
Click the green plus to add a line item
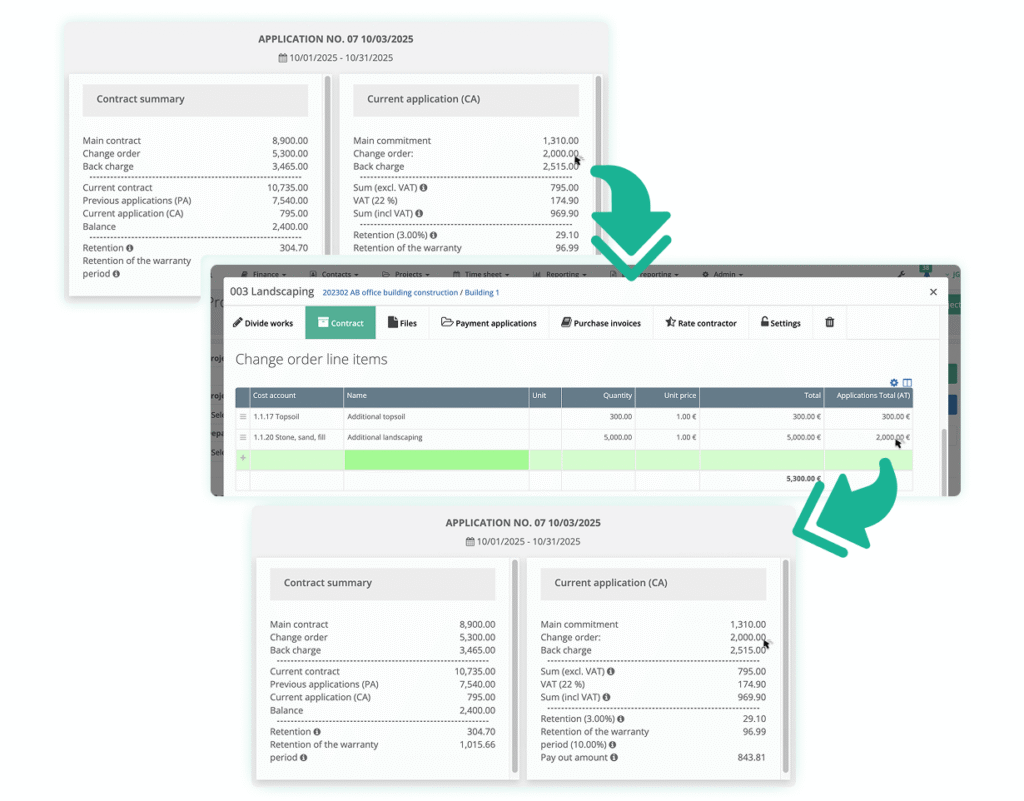point(243,458)
